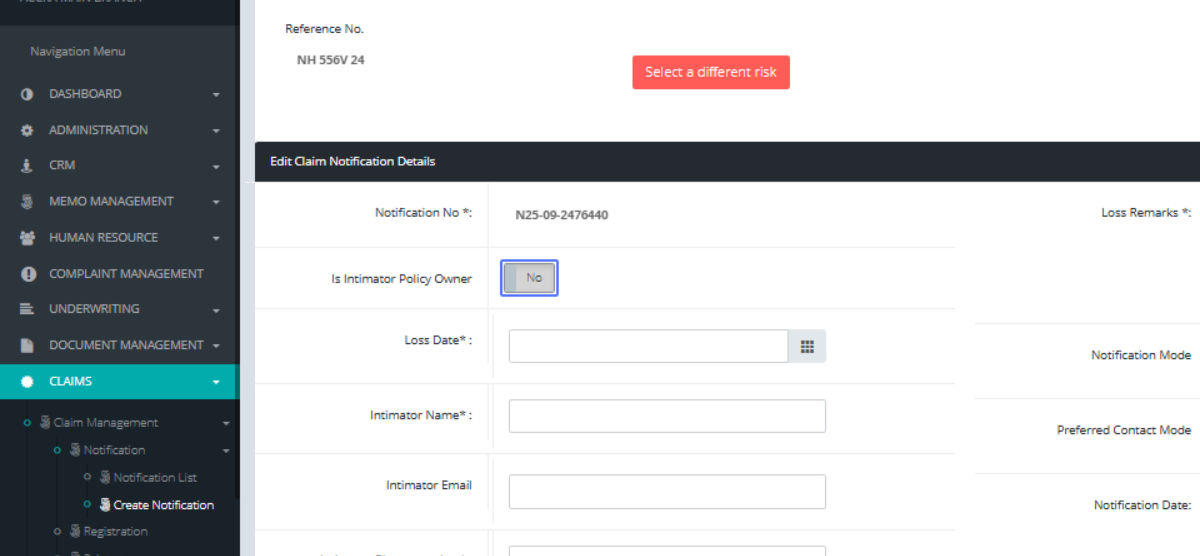The image size is (1200, 556).
Task: Click the Document Management file icon
Action: 28,345
